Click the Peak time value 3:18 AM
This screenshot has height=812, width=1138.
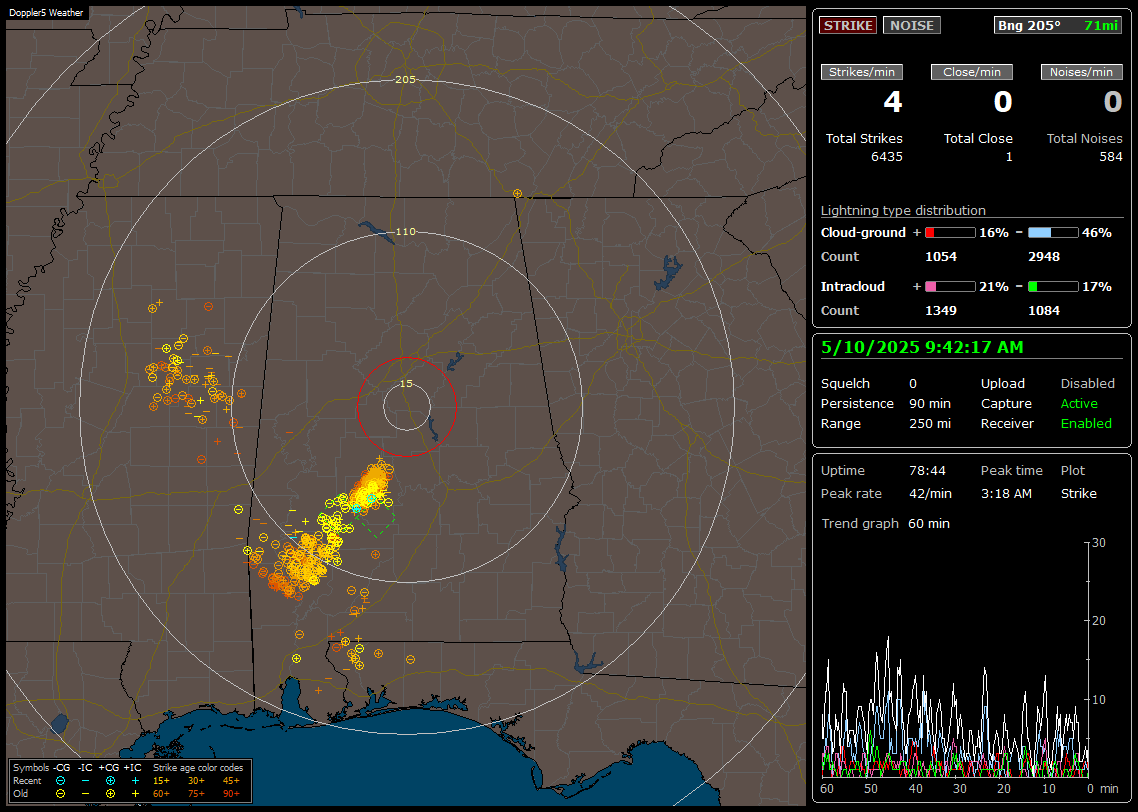click(1006, 494)
